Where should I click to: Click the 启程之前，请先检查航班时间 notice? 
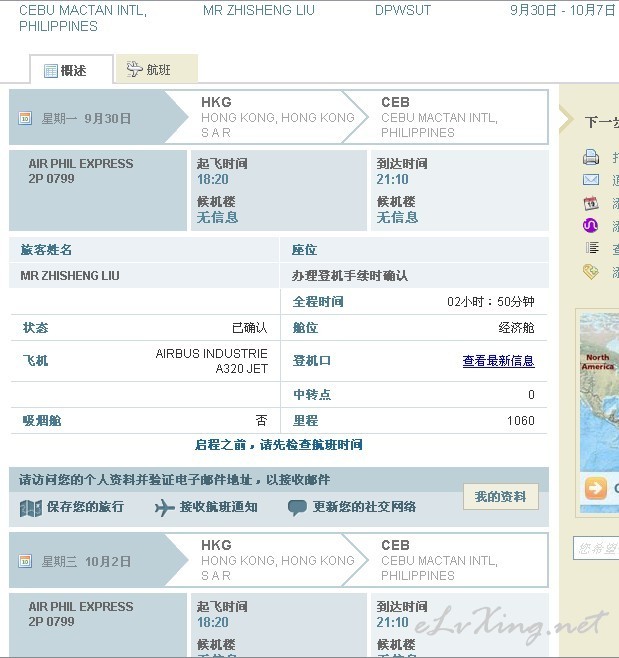[x=279, y=445]
